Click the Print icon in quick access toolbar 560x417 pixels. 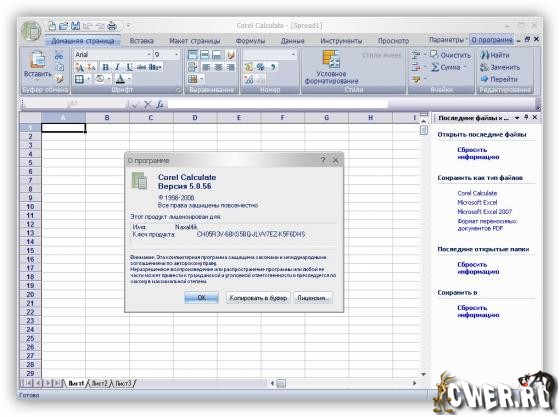(112, 26)
